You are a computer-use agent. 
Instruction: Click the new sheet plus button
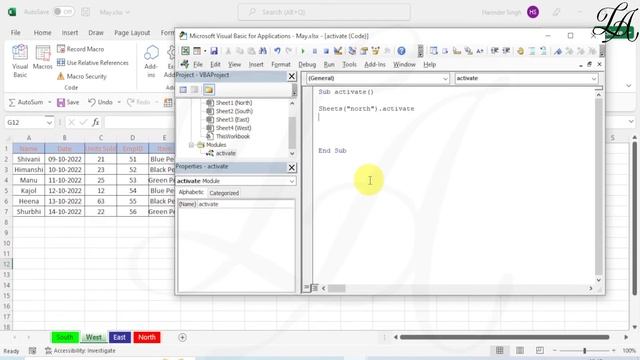pos(182,338)
